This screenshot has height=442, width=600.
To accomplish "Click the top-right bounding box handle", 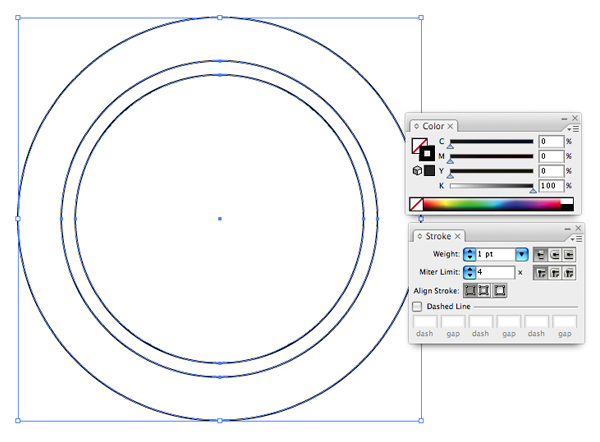I will [x=421, y=18].
